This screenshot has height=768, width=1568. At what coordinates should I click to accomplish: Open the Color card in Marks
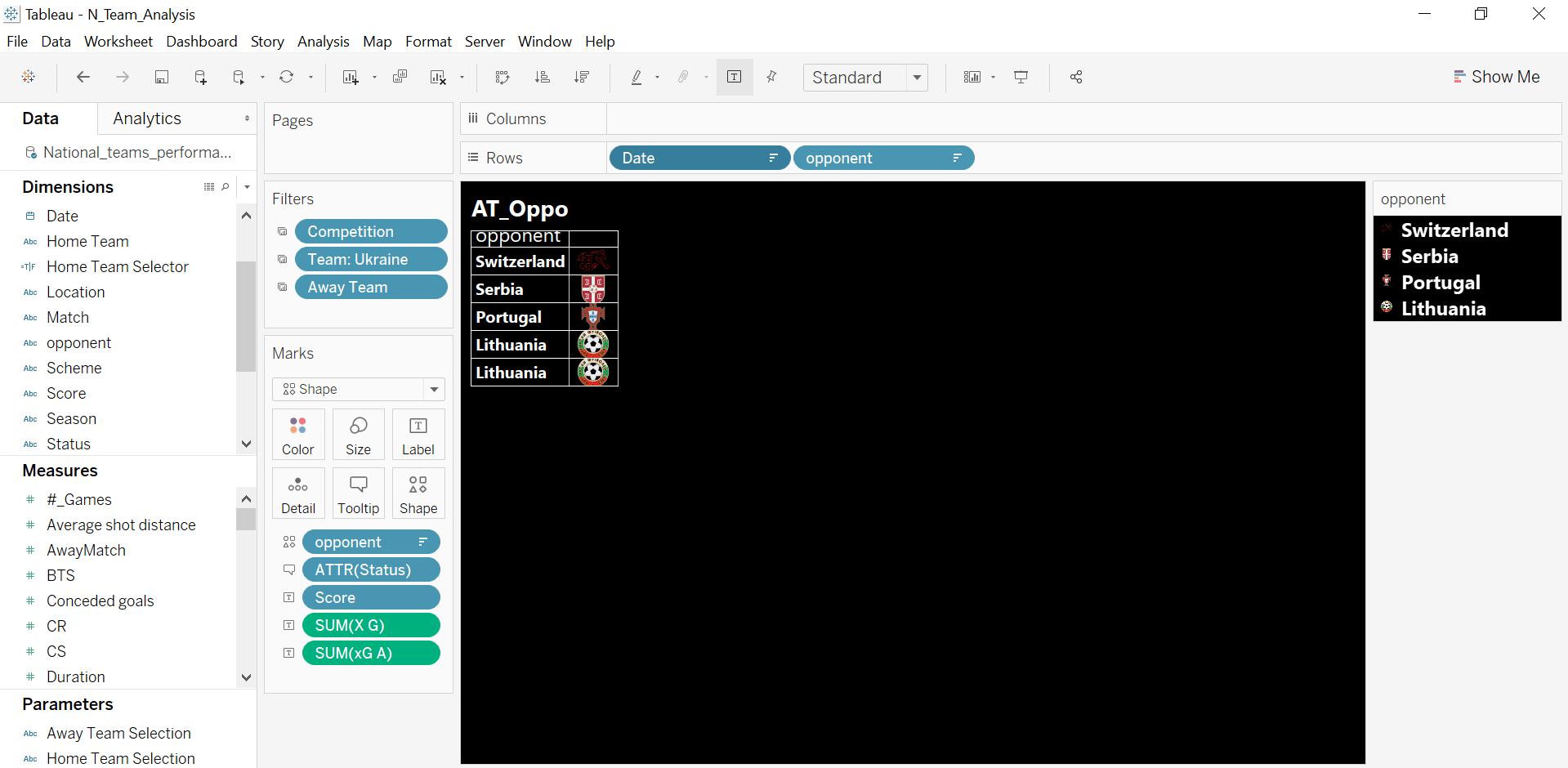coord(297,434)
